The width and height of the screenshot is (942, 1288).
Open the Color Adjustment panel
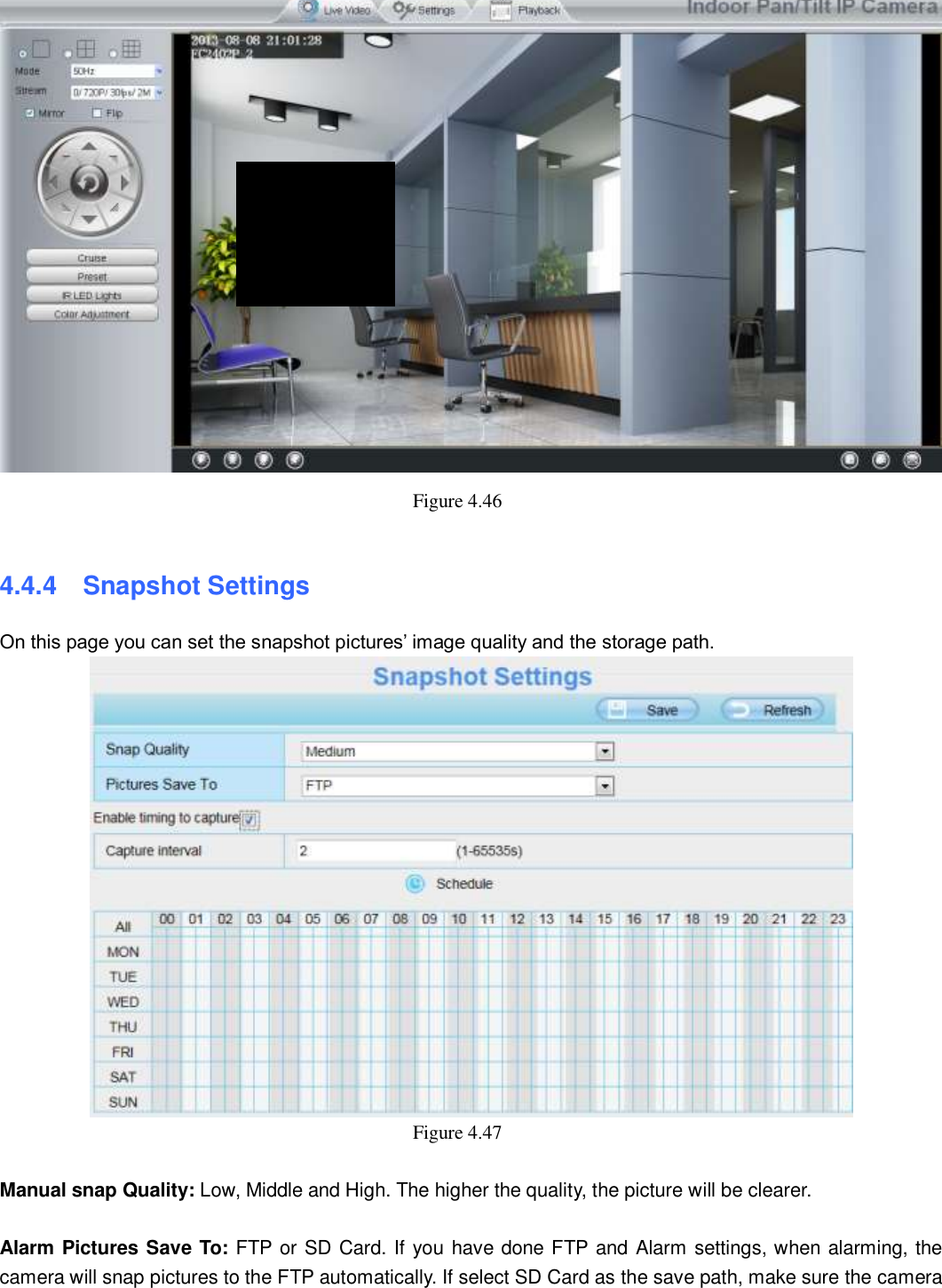pos(92,312)
